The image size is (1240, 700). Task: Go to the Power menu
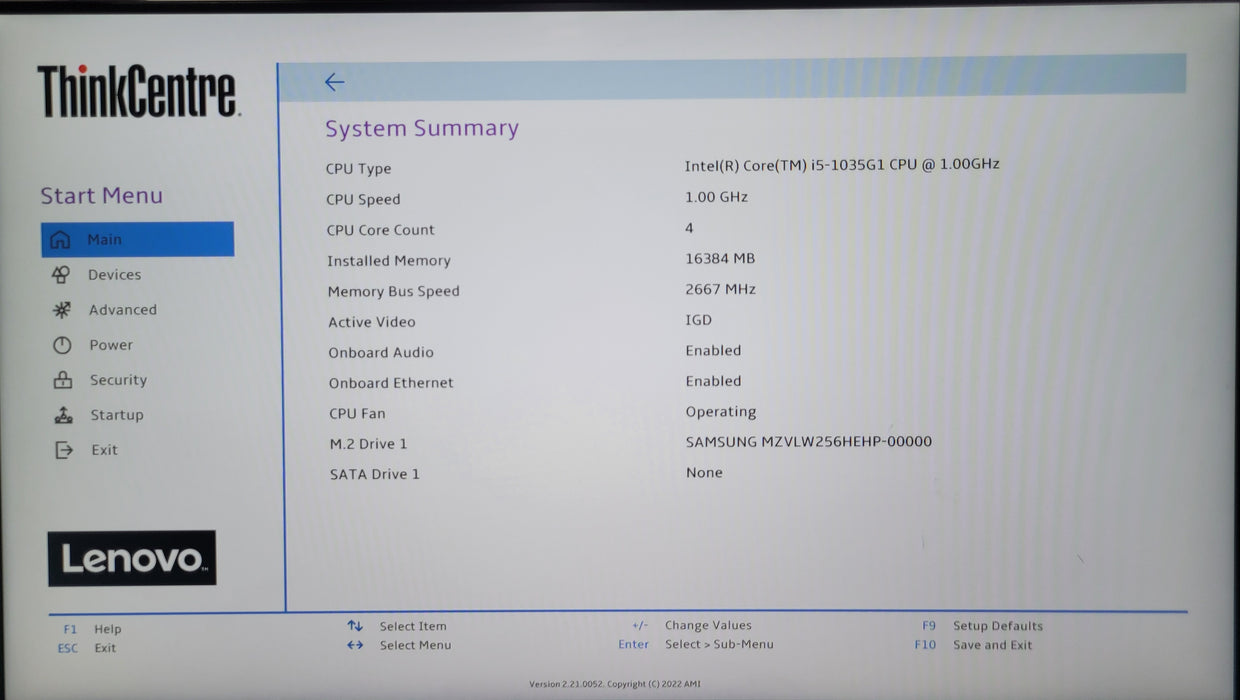tap(111, 345)
